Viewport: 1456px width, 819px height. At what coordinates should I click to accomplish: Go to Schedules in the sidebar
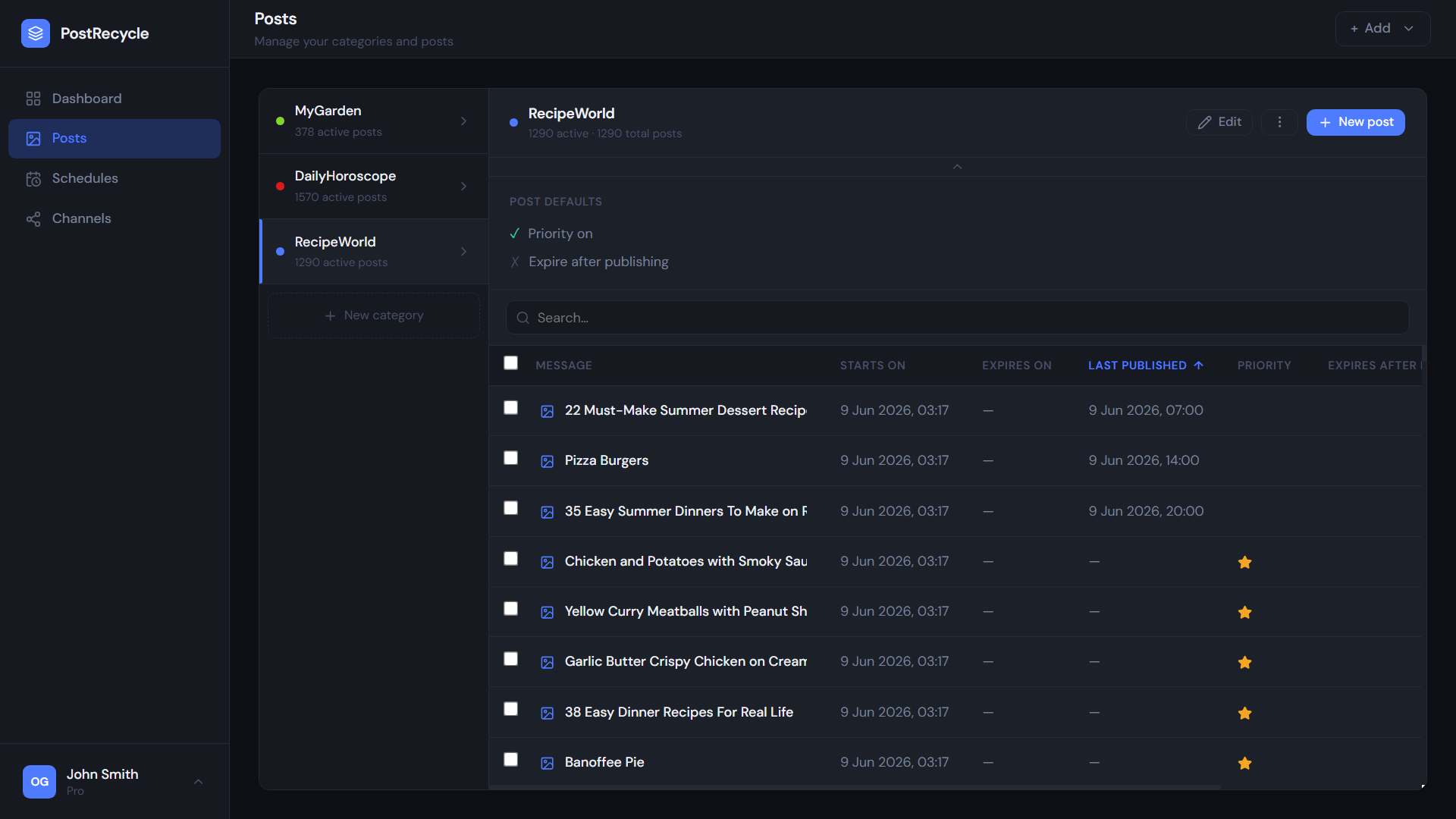coord(115,178)
